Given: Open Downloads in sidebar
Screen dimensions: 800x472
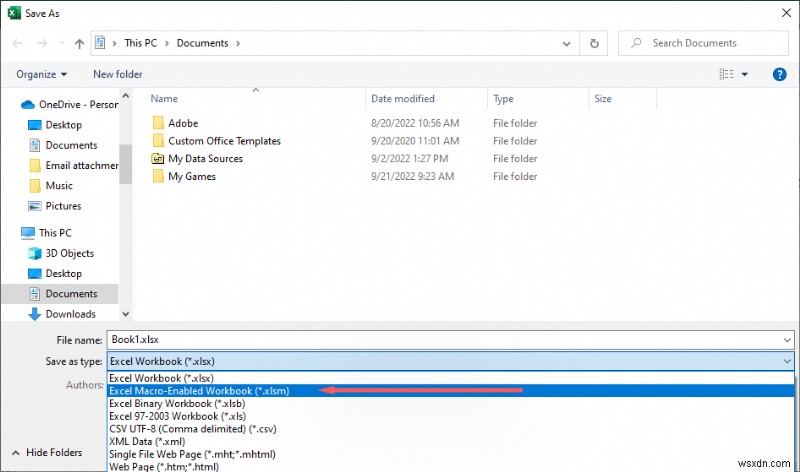Looking at the screenshot, I should [62, 314].
